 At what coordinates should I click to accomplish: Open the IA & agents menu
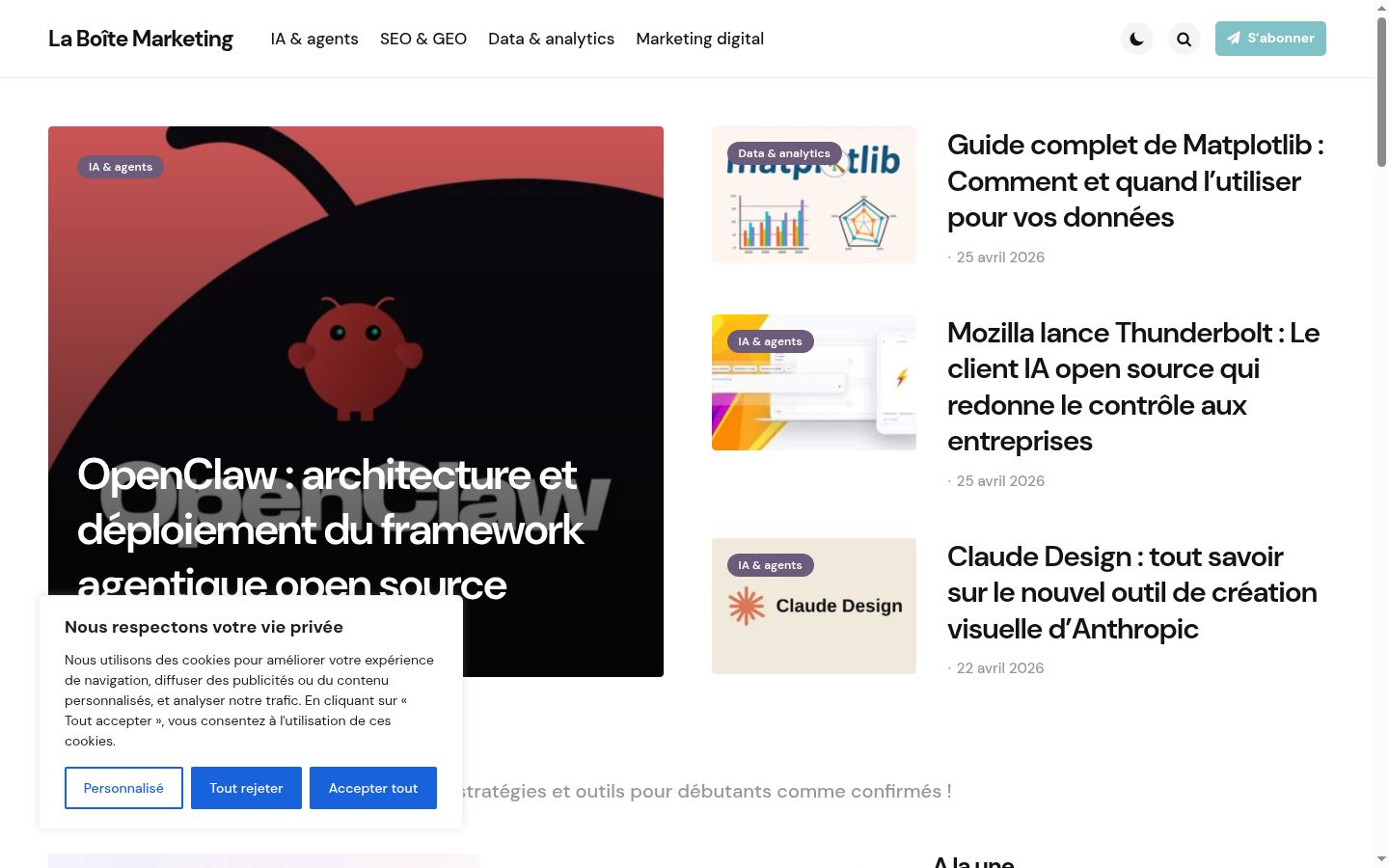click(314, 39)
